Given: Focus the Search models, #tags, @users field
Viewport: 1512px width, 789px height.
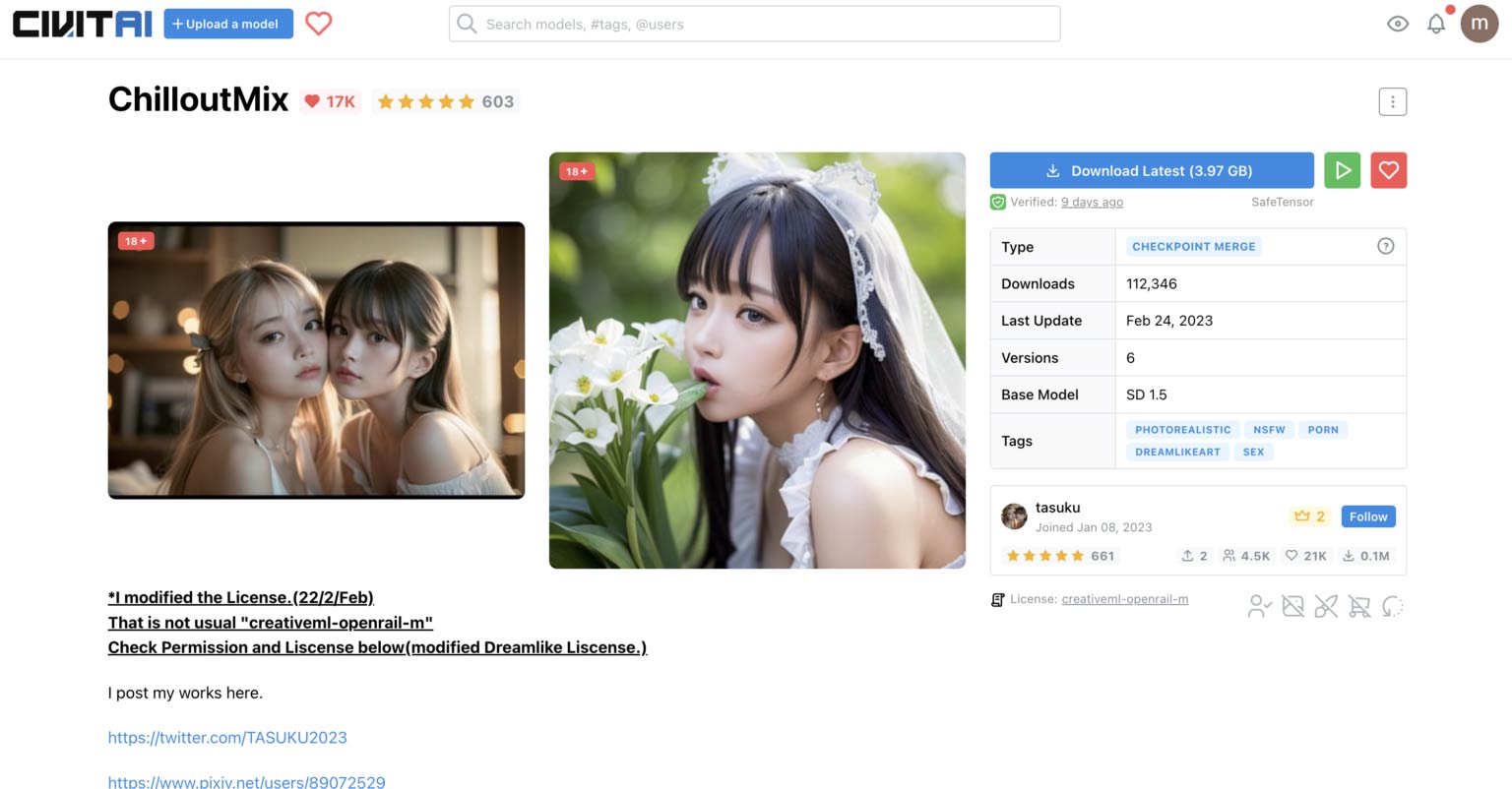Looking at the screenshot, I should pos(754,24).
